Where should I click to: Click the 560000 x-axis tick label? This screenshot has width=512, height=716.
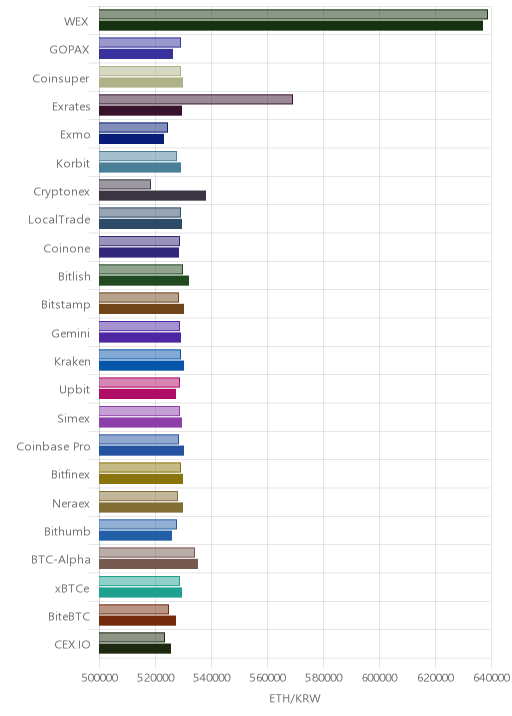[268, 678]
